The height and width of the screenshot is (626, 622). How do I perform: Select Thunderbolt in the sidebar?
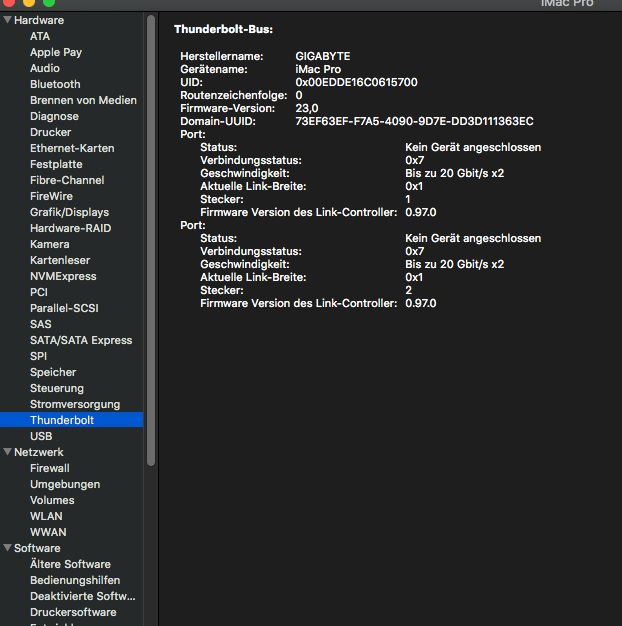pyautogui.click(x=62, y=420)
